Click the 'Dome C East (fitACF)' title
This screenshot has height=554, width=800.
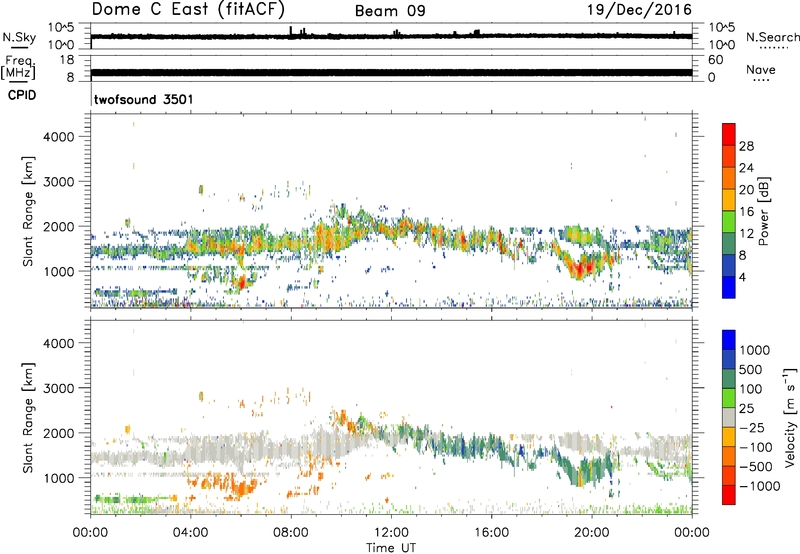click(188, 9)
